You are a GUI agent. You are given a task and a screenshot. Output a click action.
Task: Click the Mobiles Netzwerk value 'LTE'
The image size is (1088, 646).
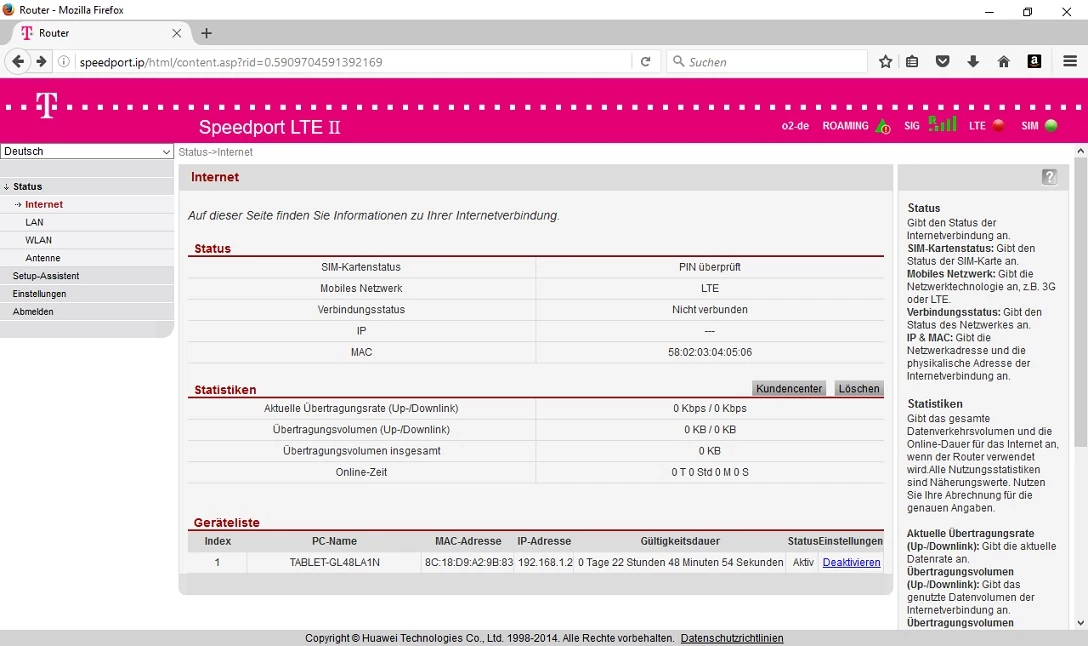pyautogui.click(x=710, y=288)
